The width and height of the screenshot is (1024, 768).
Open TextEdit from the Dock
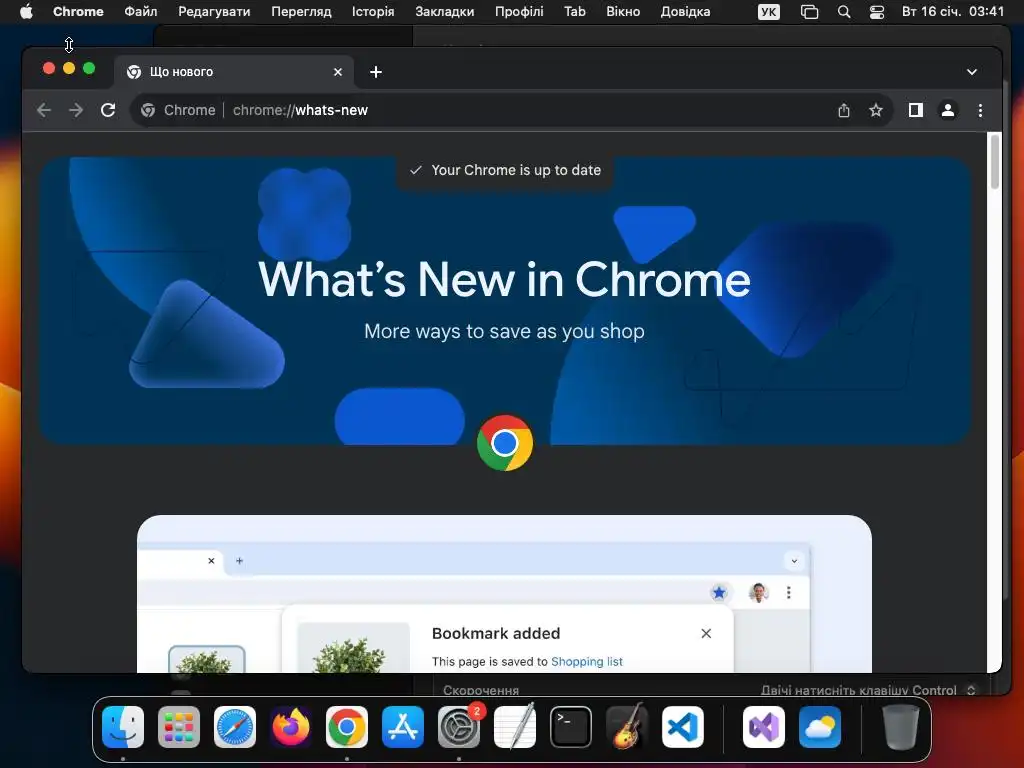(515, 727)
